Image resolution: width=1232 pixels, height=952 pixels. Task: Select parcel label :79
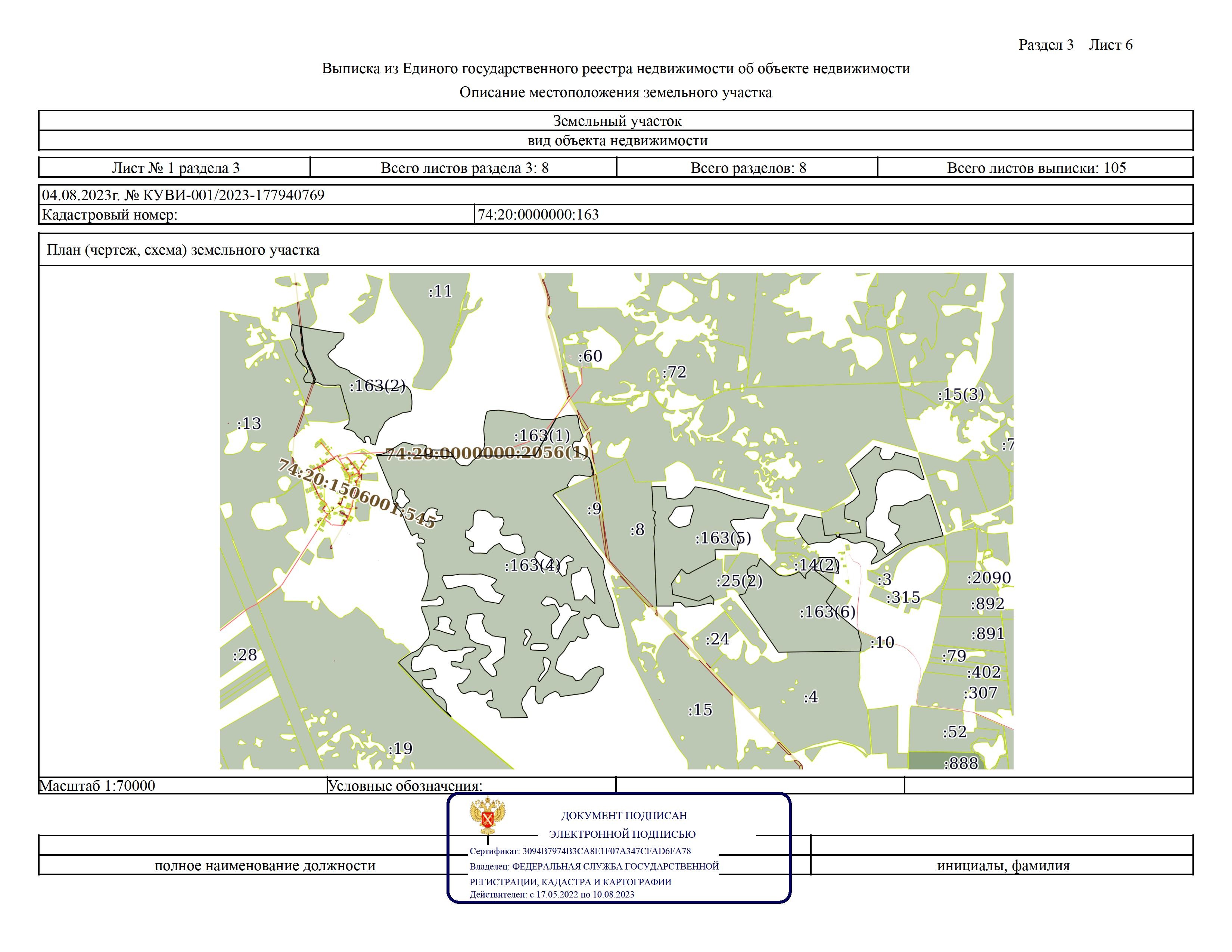(x=954, y=656)
